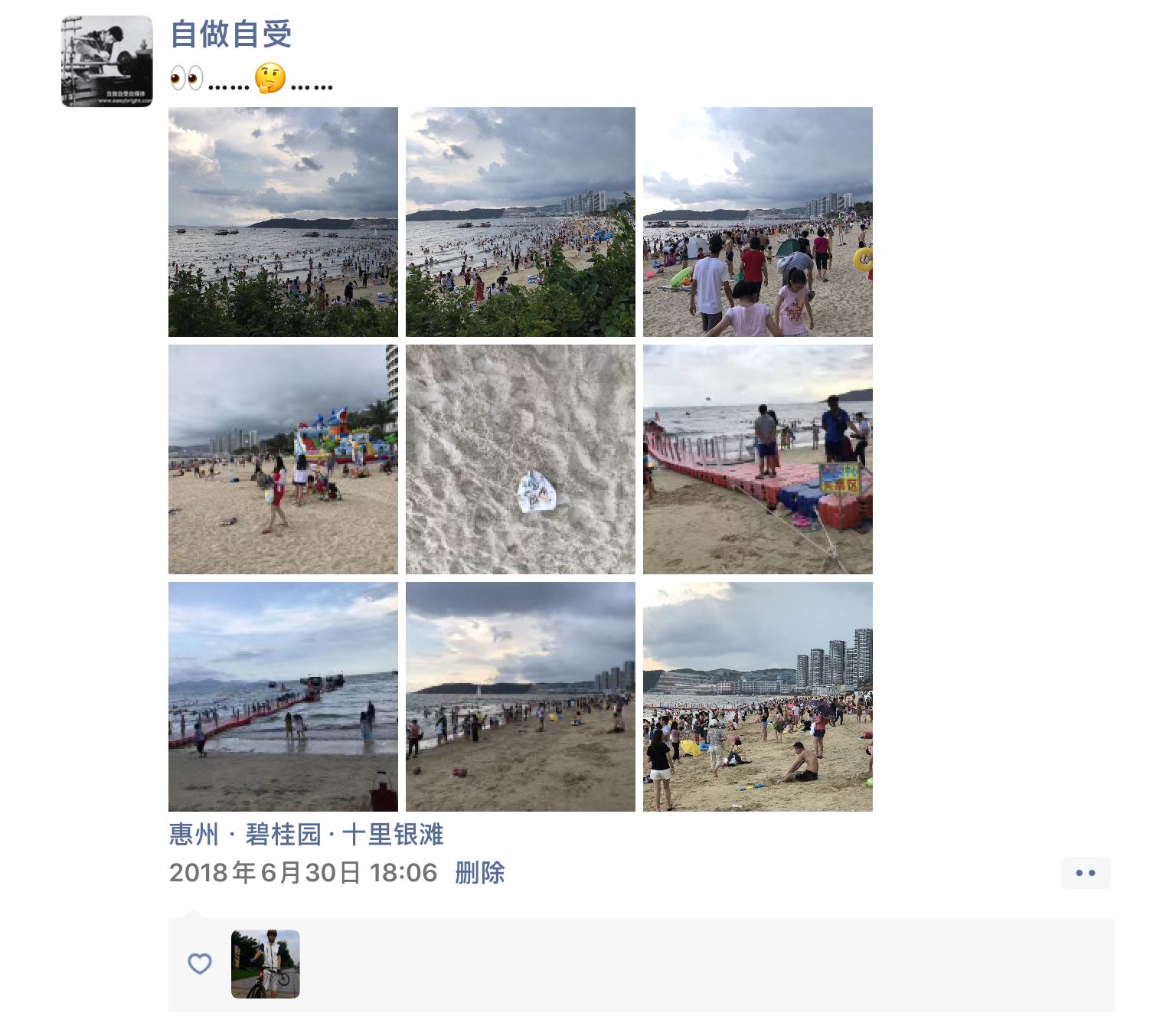This screenshot has width=1176, height=1023.
Task: Open the first photo of cloudy sea
Action: pos(283,222)
